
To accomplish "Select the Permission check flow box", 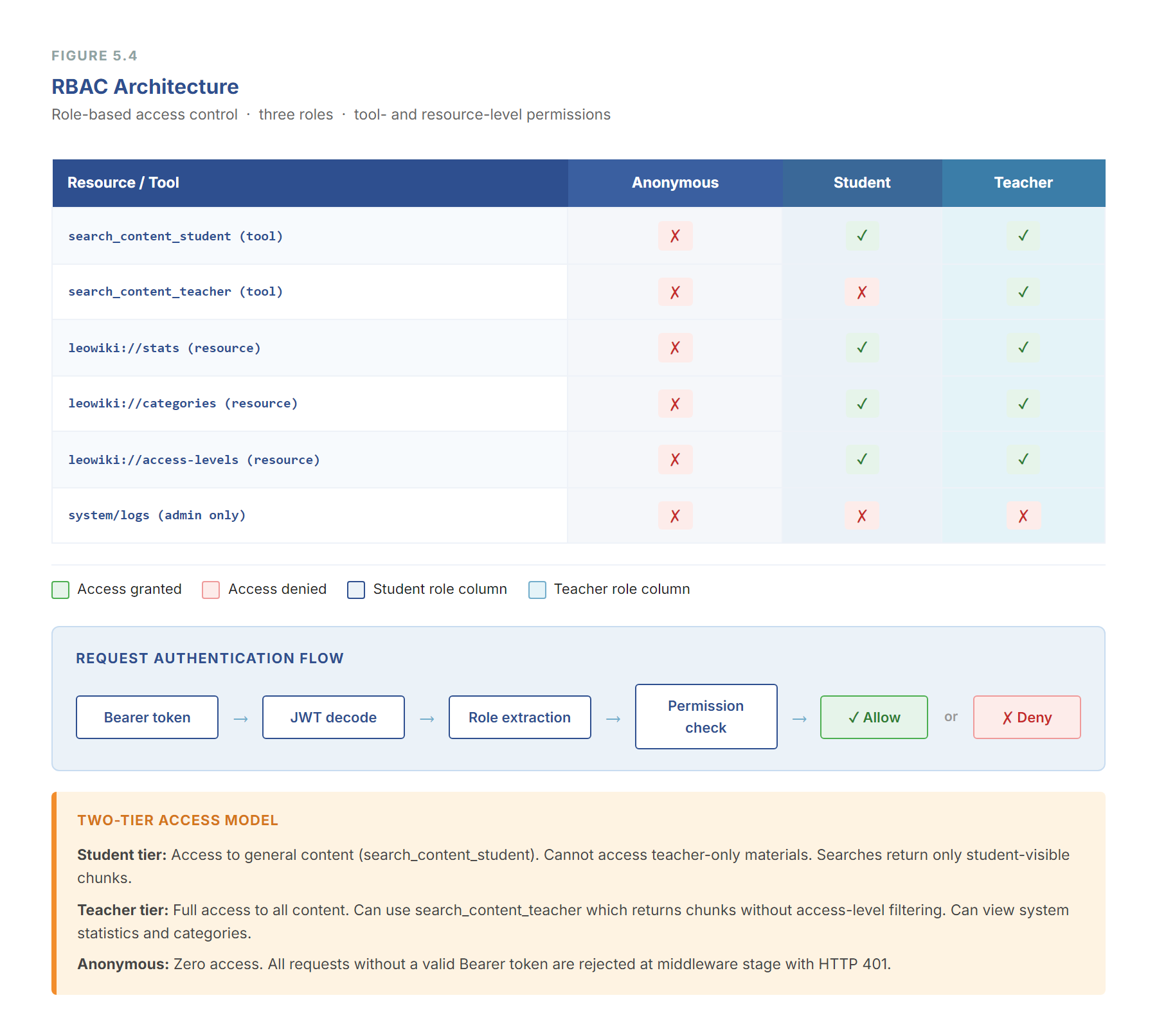I will [706, 717].
